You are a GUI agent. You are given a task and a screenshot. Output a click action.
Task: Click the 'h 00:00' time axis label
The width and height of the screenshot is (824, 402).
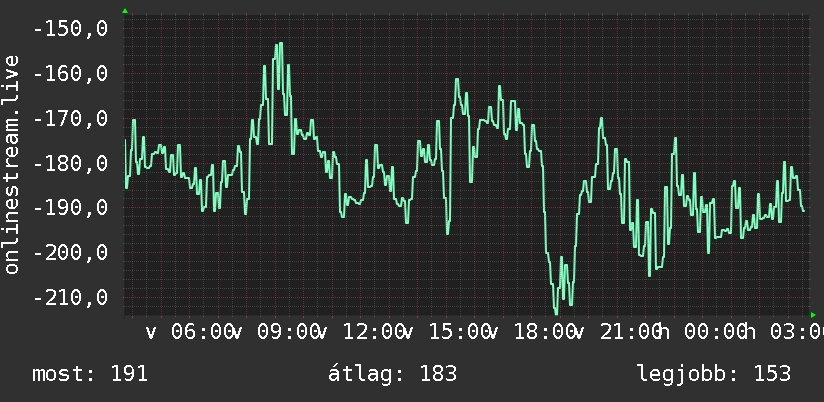[x=704, y=332]
